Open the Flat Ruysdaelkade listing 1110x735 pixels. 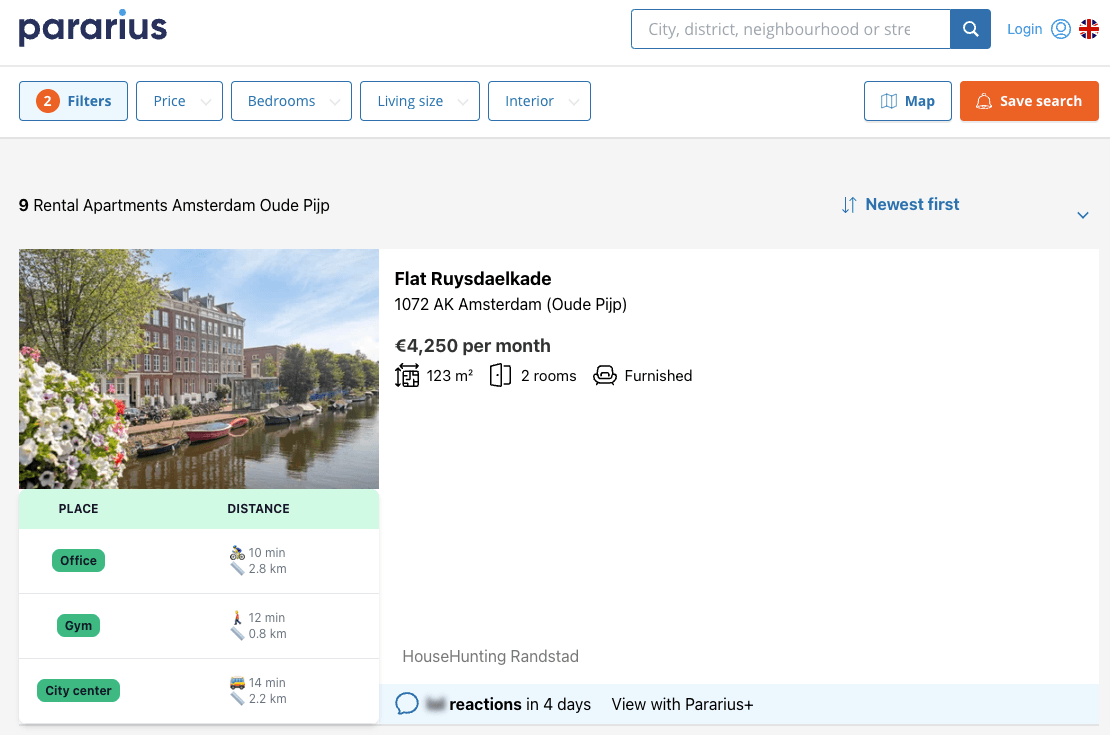pyautogui.click(x=473, y=278)
